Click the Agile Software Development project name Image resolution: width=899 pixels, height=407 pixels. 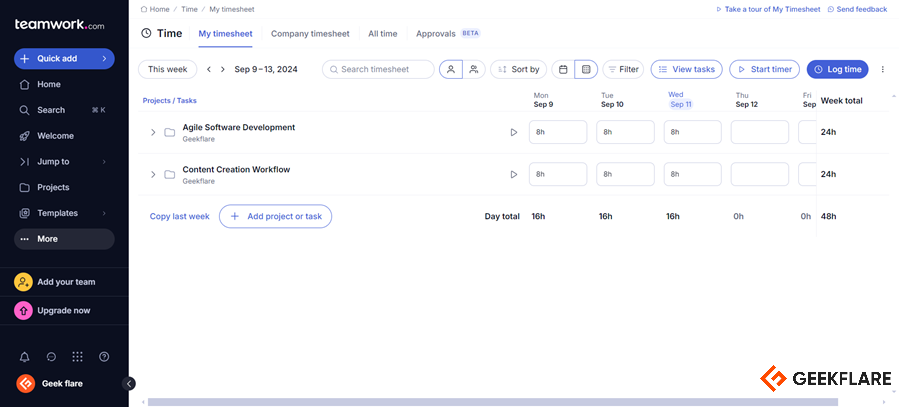(239, 127)
